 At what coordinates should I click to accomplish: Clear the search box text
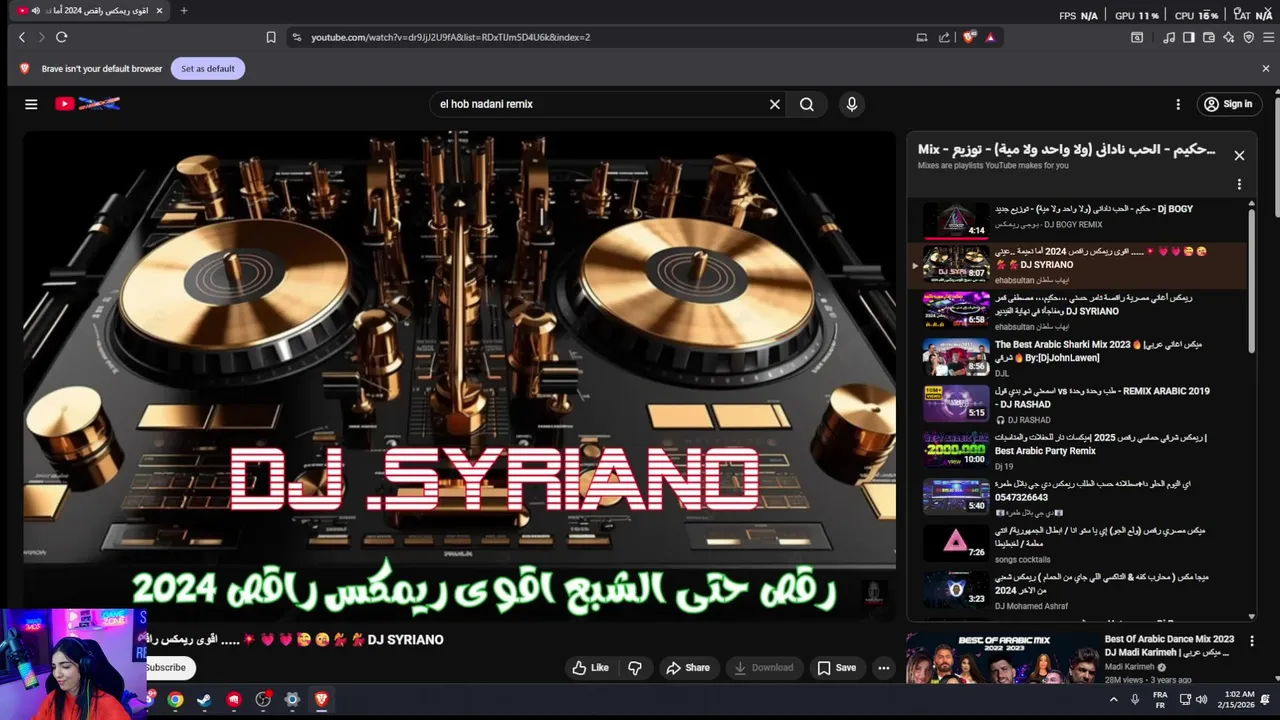click(x=774, y=104)
